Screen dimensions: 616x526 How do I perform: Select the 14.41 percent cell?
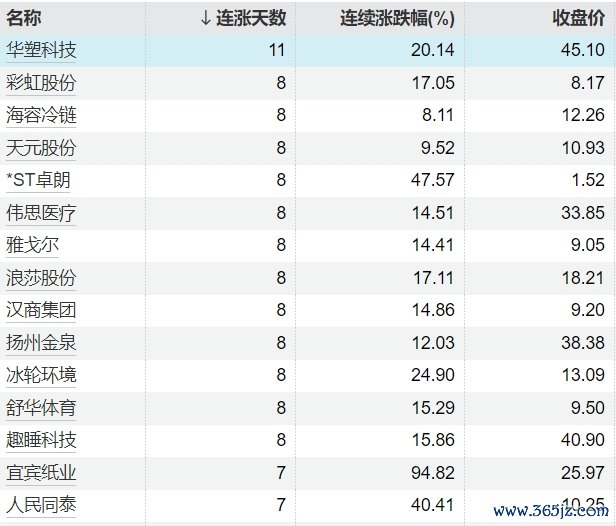coord(433,245)
